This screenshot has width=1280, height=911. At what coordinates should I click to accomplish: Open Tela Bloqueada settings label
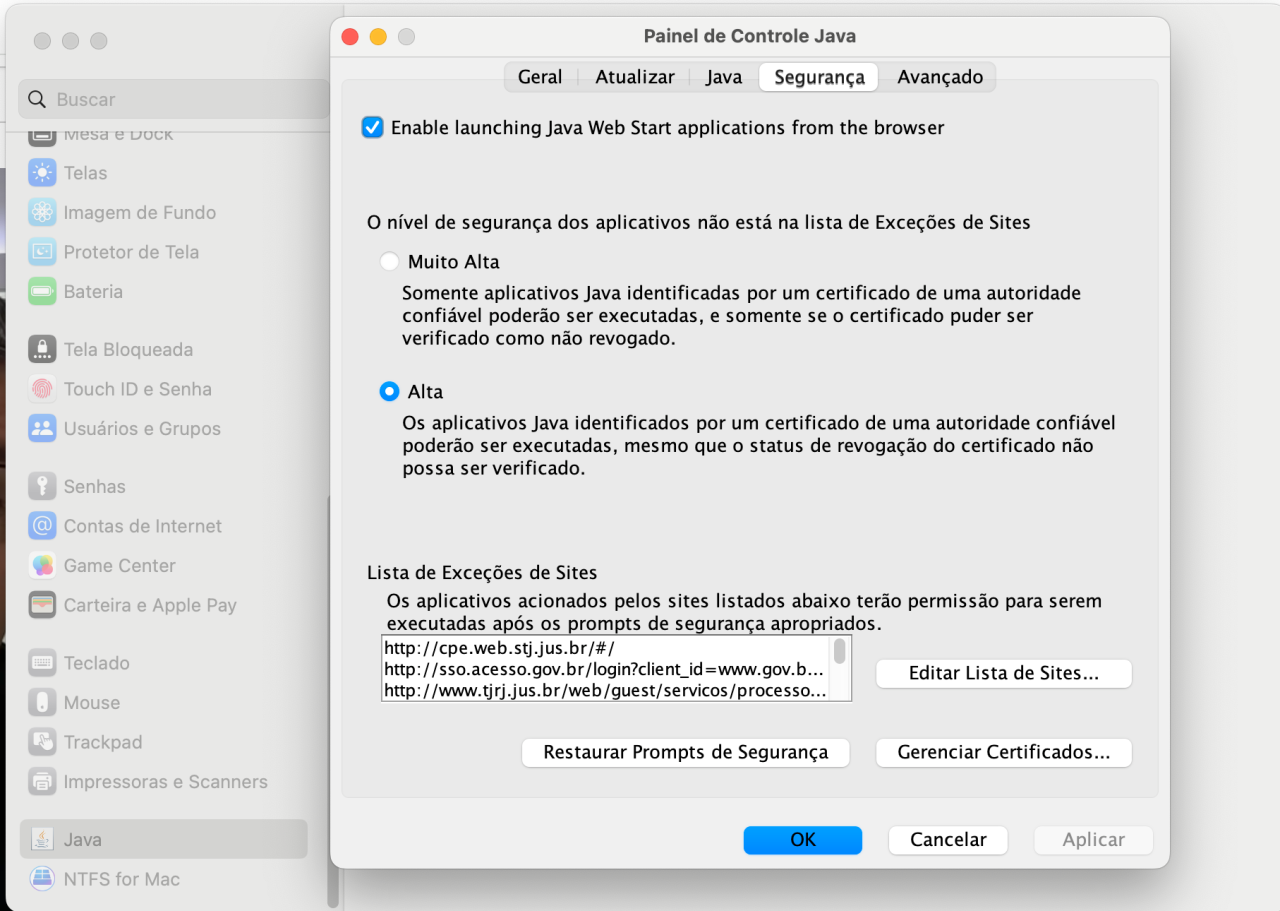pyautogui.click(x=128, y=349)
